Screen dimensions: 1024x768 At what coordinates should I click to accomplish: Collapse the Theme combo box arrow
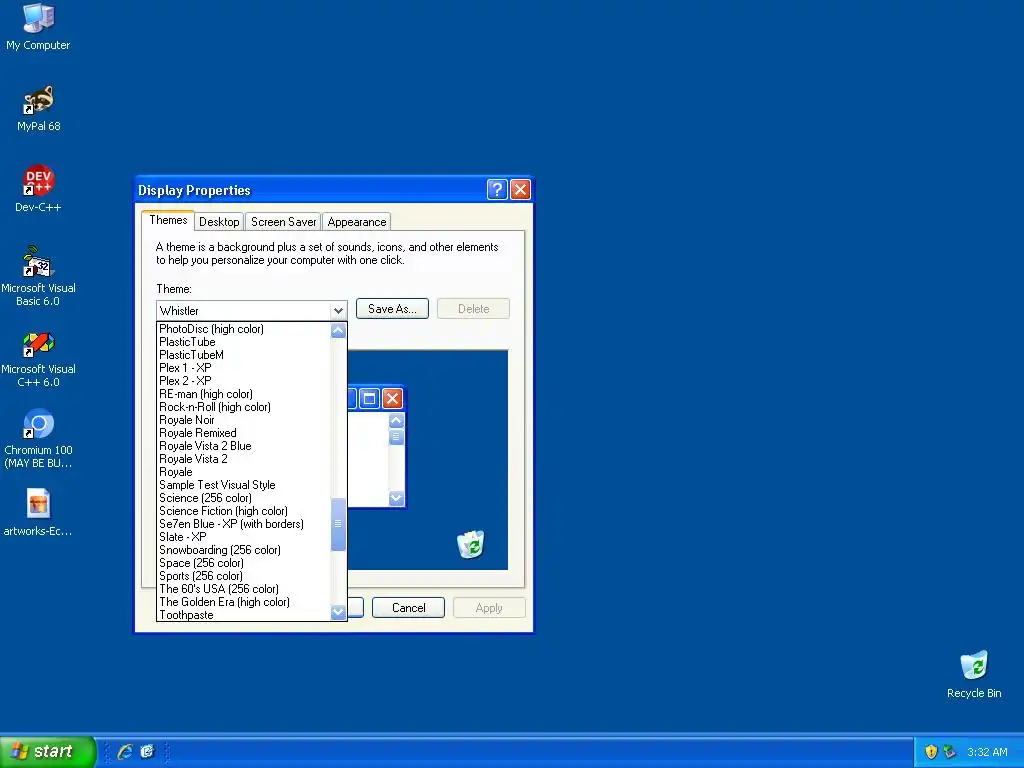pyautogui.click(x=338, y=311)
